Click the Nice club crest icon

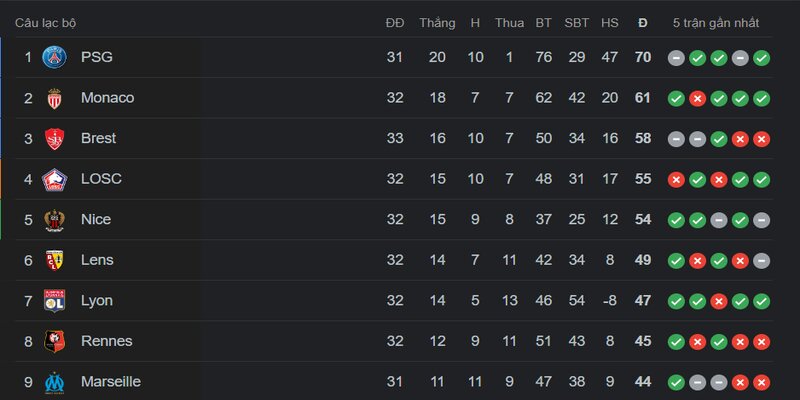[54, 219]
